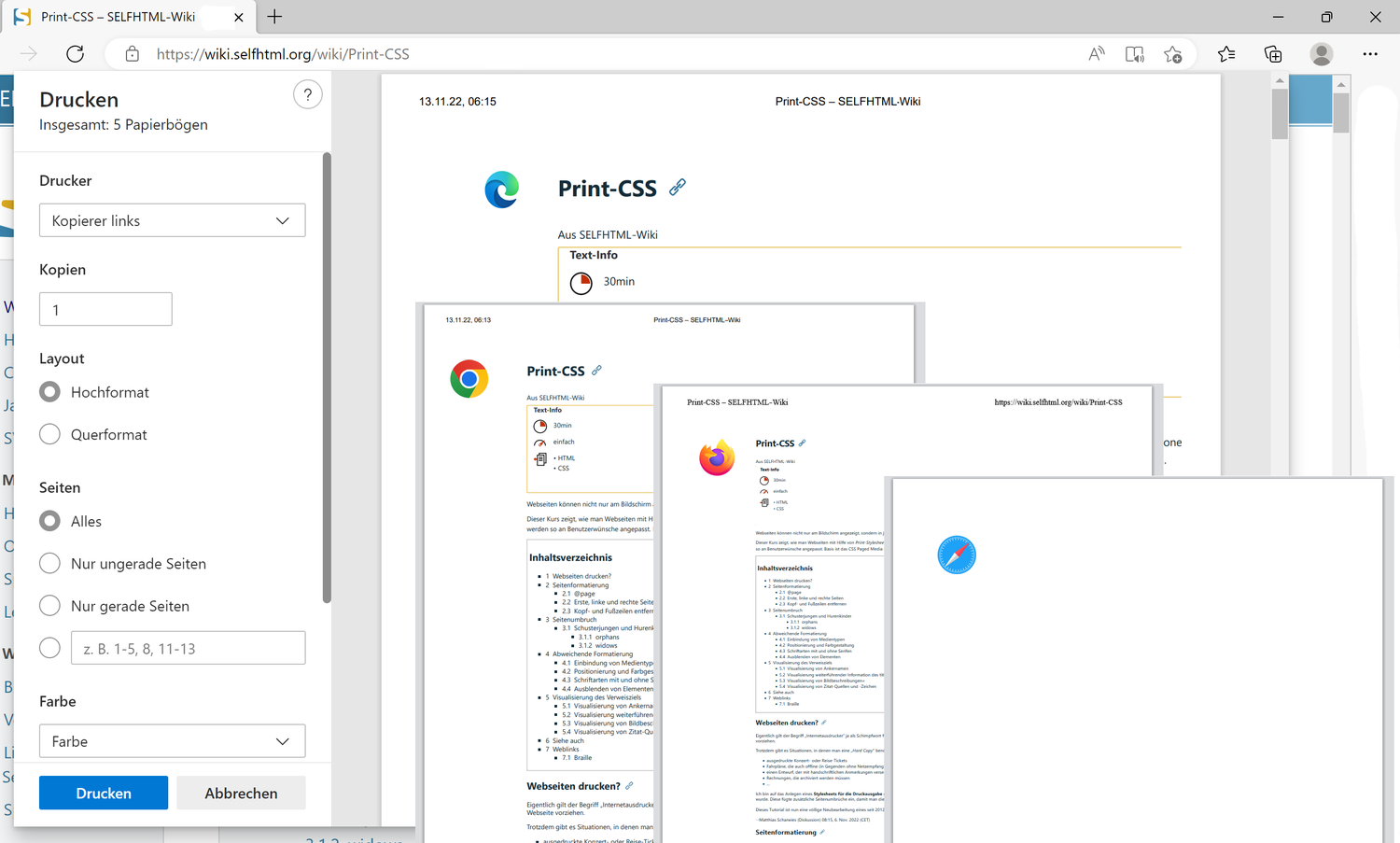Screen dimensions: 1400x843
Task: Click the preview pane scrollbar thumb
Action: (x=1280, y=114)
